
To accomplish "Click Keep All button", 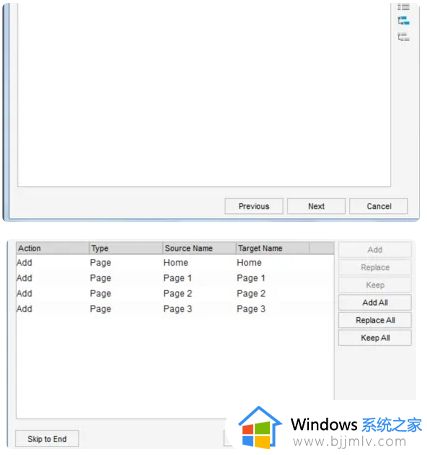I will [375, 338].
